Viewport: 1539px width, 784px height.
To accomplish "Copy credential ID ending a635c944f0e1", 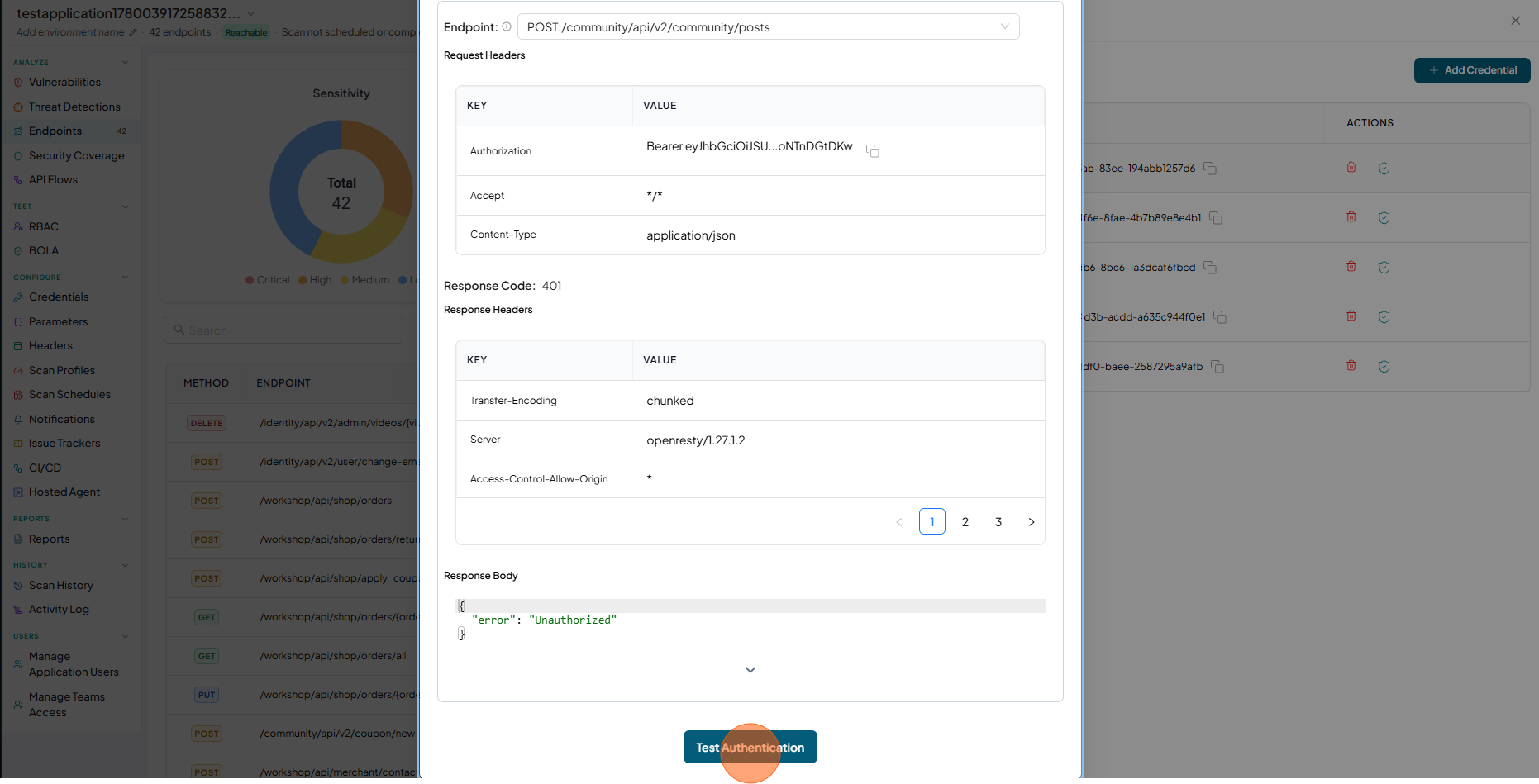I will (1220, 317).
